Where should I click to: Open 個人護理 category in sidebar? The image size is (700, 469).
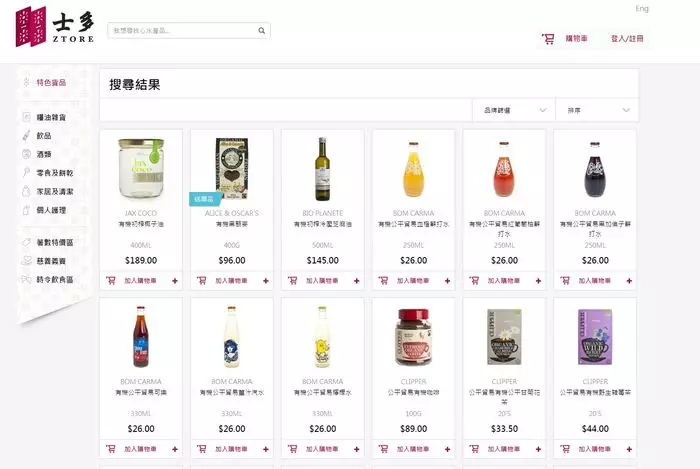point(51,210)
